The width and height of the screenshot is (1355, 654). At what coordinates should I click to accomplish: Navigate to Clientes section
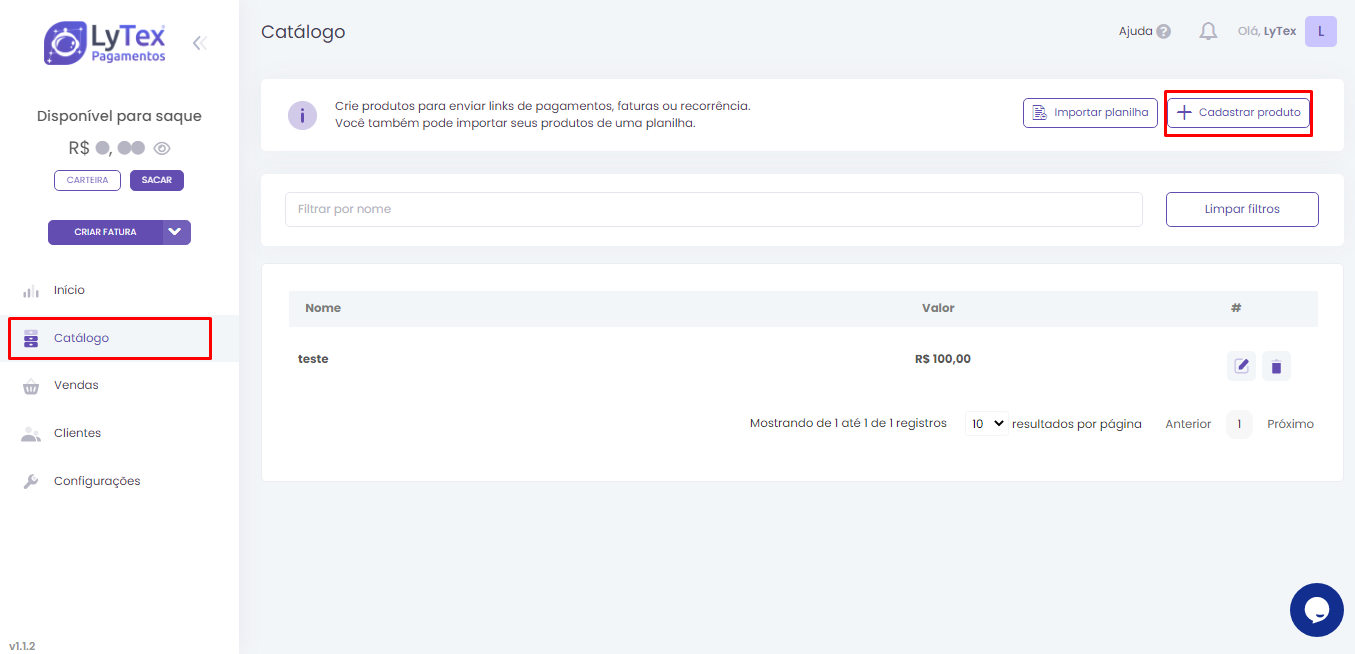click(x=77, y=433)
